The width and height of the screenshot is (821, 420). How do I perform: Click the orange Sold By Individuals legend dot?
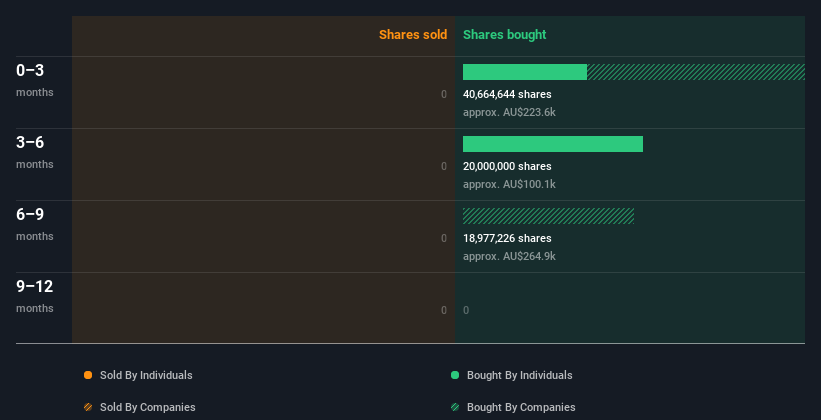point(88,375)
